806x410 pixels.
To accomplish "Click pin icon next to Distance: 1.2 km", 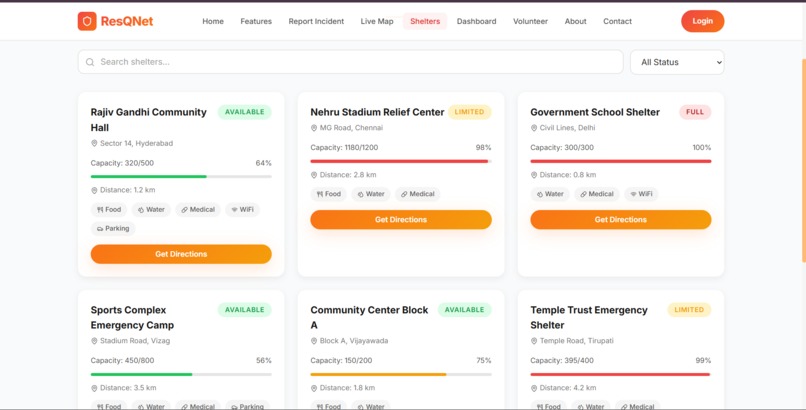I will coord(94,190).
